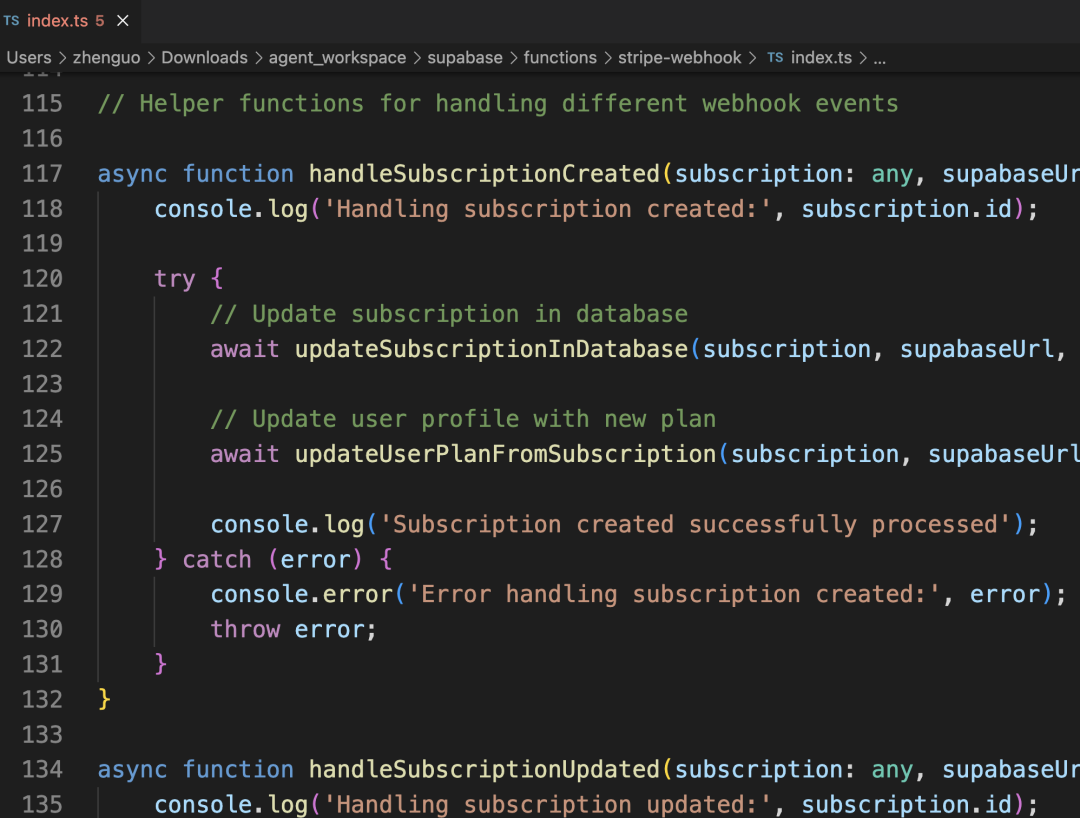Click the async keyword on line 134

click(132, 769)
